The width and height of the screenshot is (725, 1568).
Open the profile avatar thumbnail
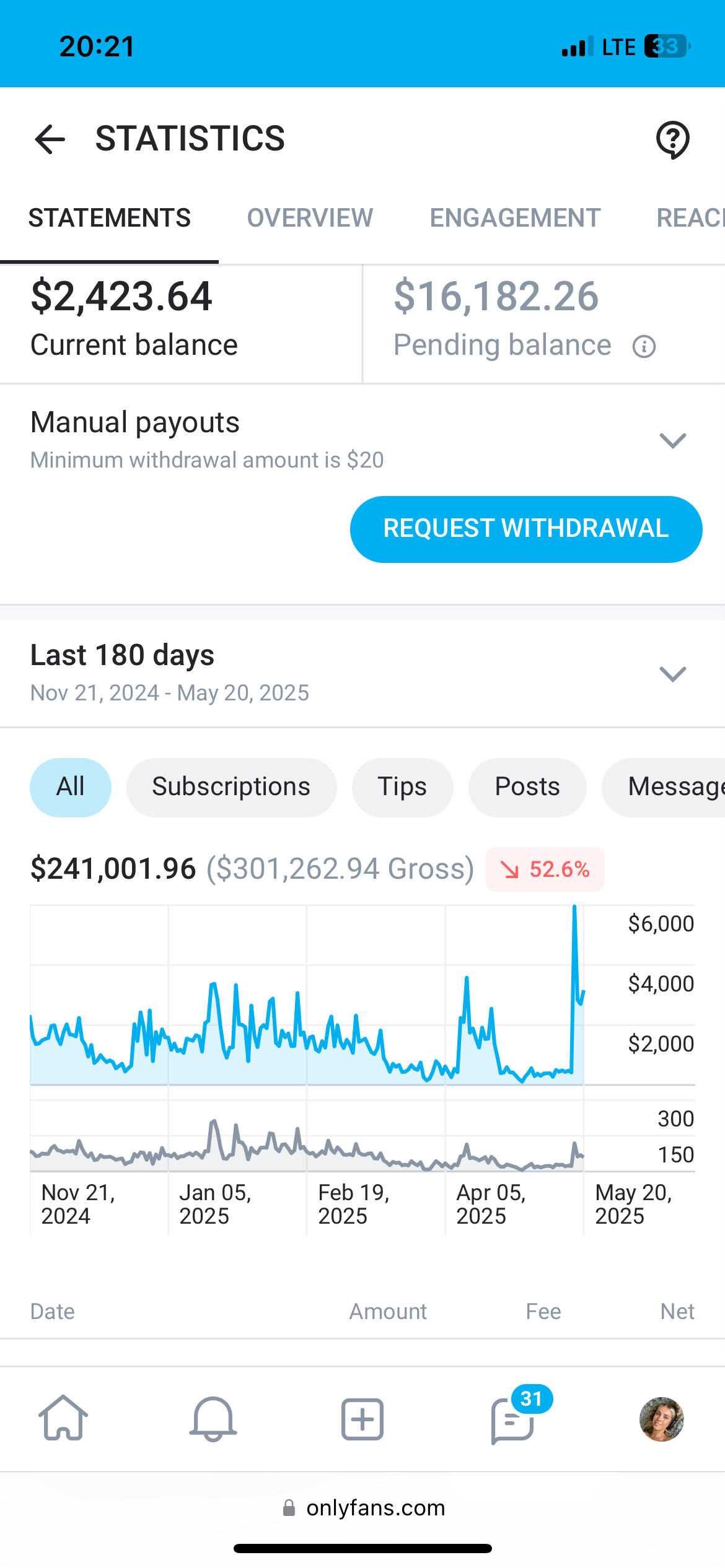[x=661, y=1419]
